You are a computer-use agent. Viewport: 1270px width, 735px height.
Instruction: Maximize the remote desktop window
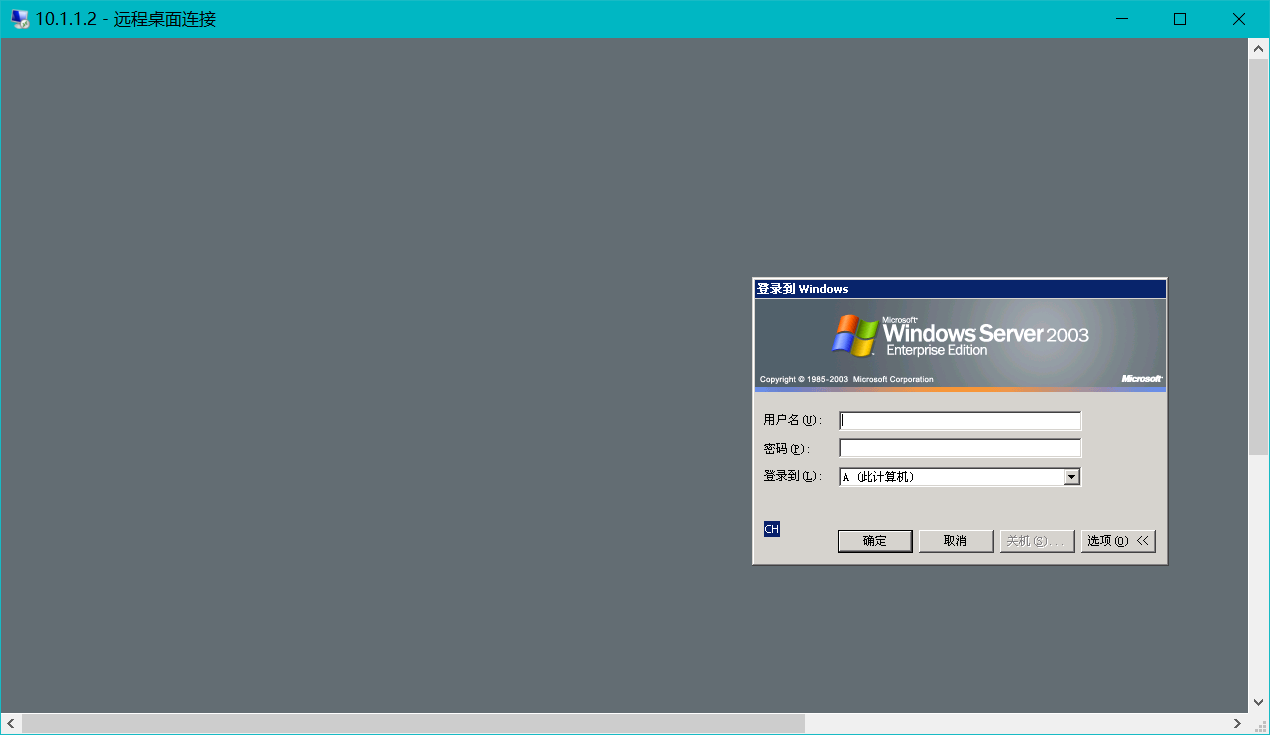pyautogui.click(x=1180, y=19)
